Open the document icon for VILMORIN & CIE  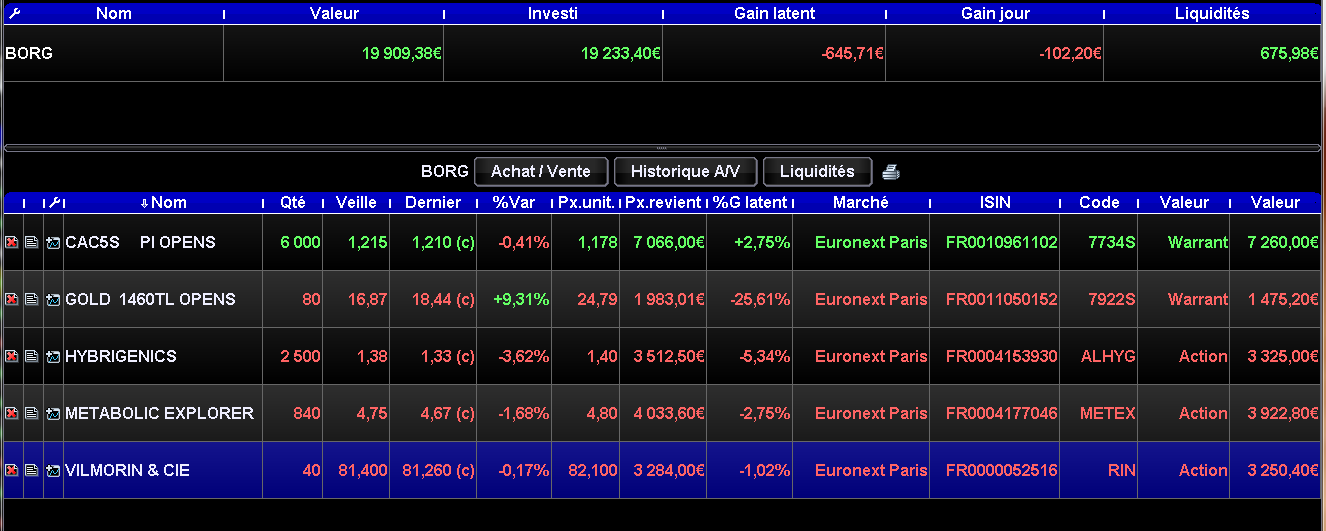(x=31, y=470)
